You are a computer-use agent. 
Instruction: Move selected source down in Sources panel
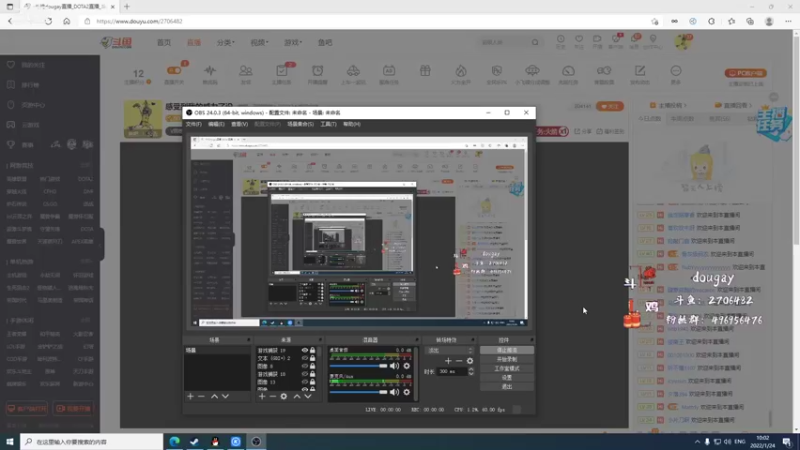pos(308,396)
